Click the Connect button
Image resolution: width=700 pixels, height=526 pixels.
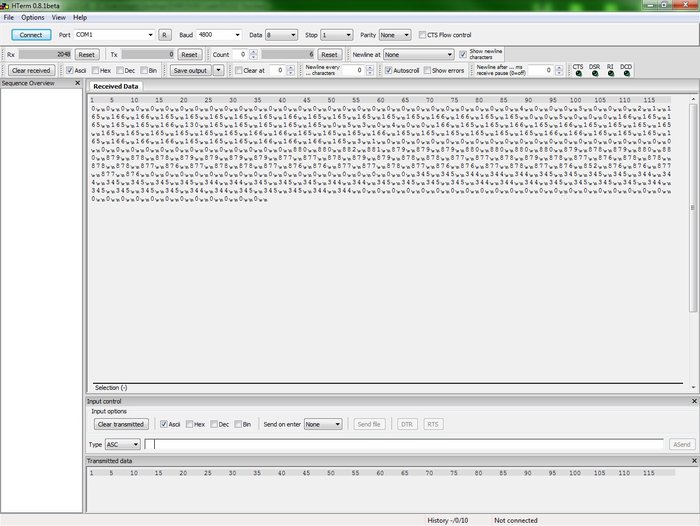[31, 35]
